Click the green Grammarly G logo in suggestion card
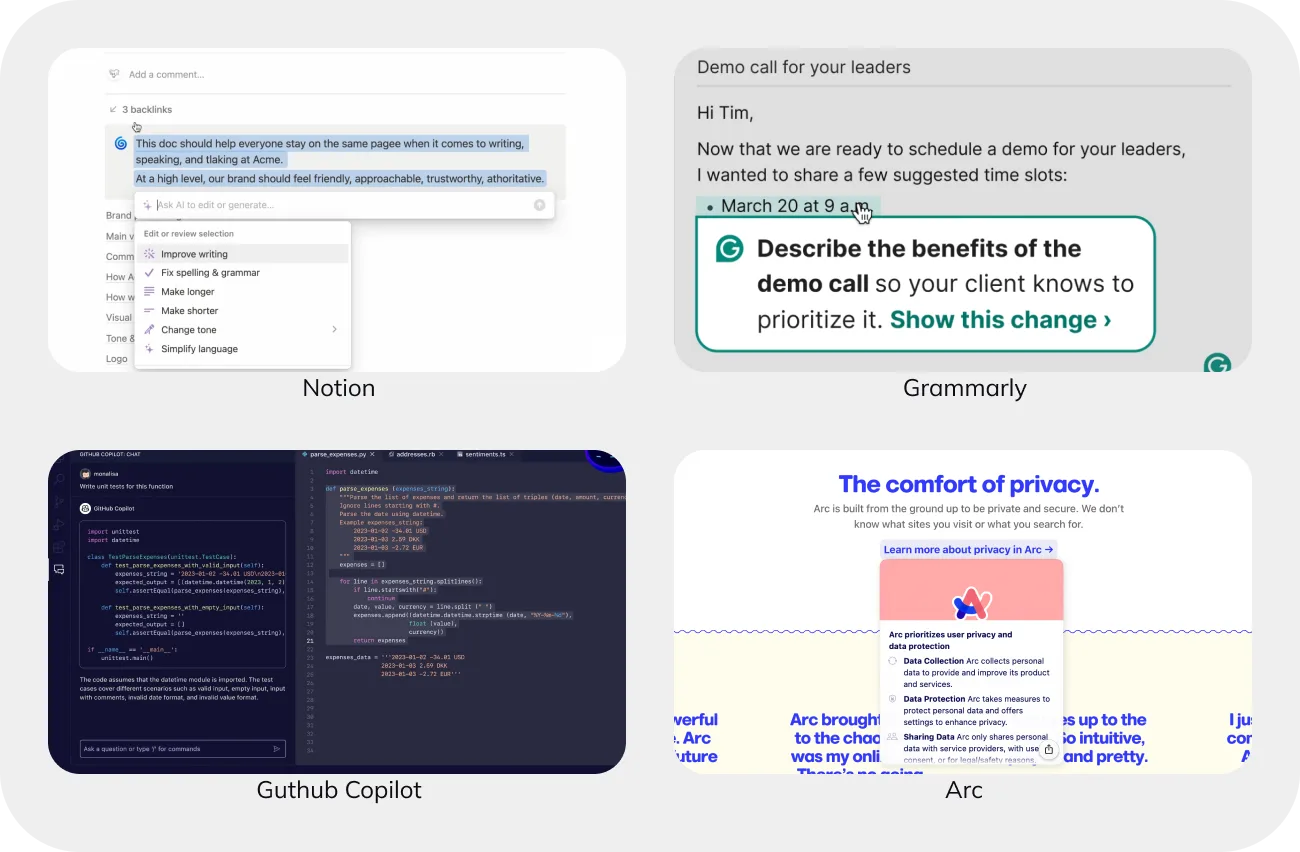Screen dimensions: 1300x852 (730, 249)
